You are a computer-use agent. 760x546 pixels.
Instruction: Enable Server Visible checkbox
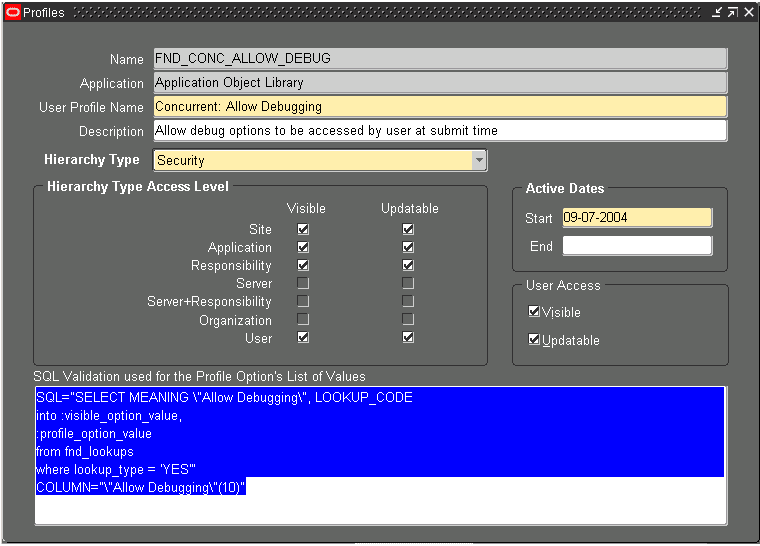tap(303, 283)
